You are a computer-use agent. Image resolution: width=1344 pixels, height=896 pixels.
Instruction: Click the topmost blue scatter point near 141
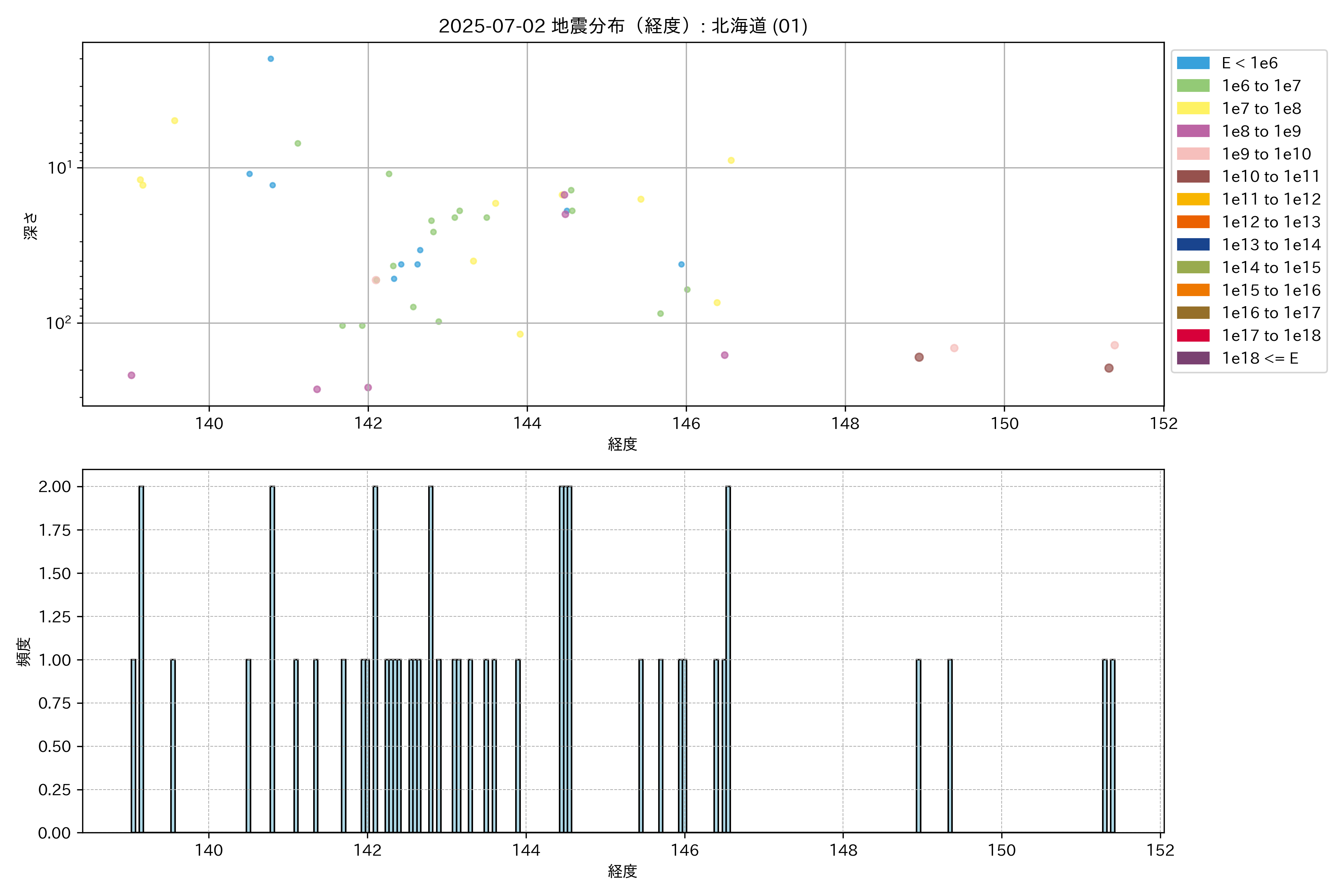point(271,59)
